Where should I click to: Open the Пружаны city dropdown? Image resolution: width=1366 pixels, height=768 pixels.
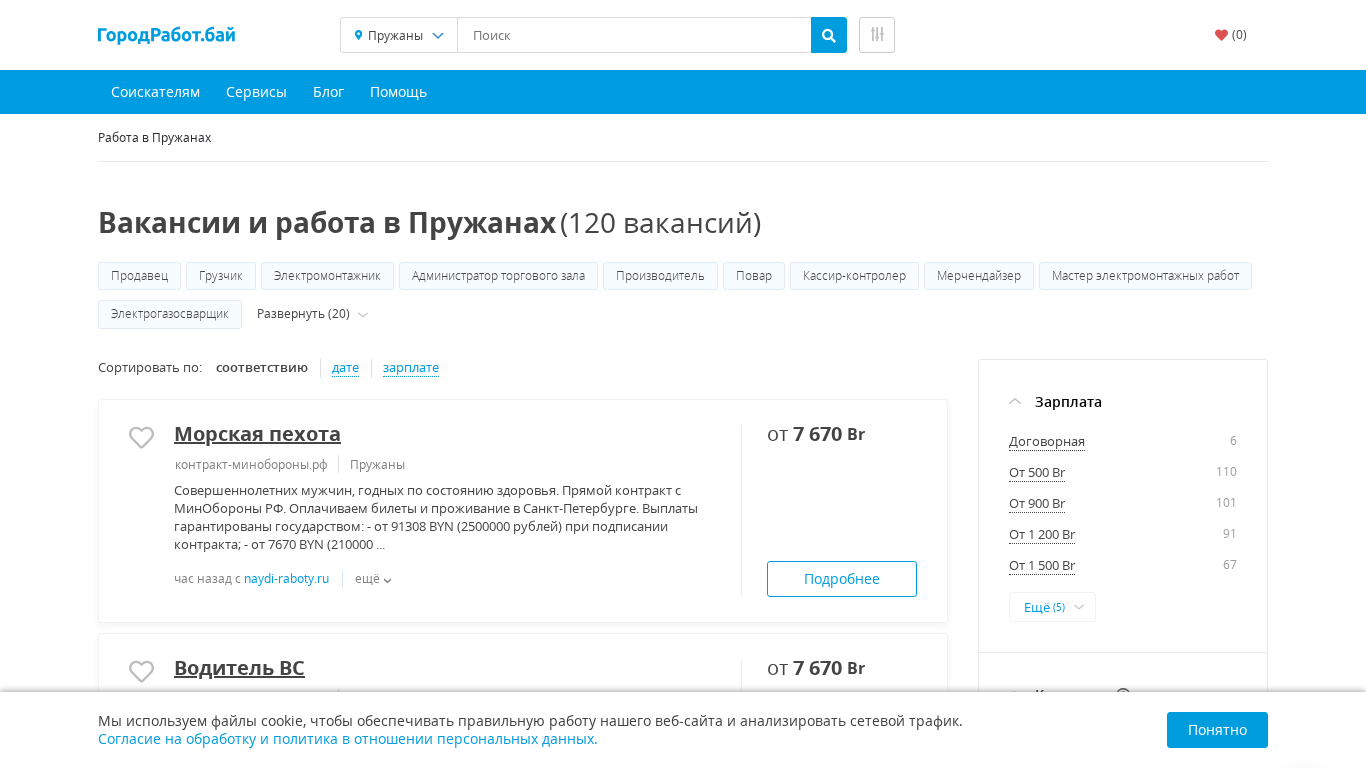pyautogui.click(x=399, y=35)
